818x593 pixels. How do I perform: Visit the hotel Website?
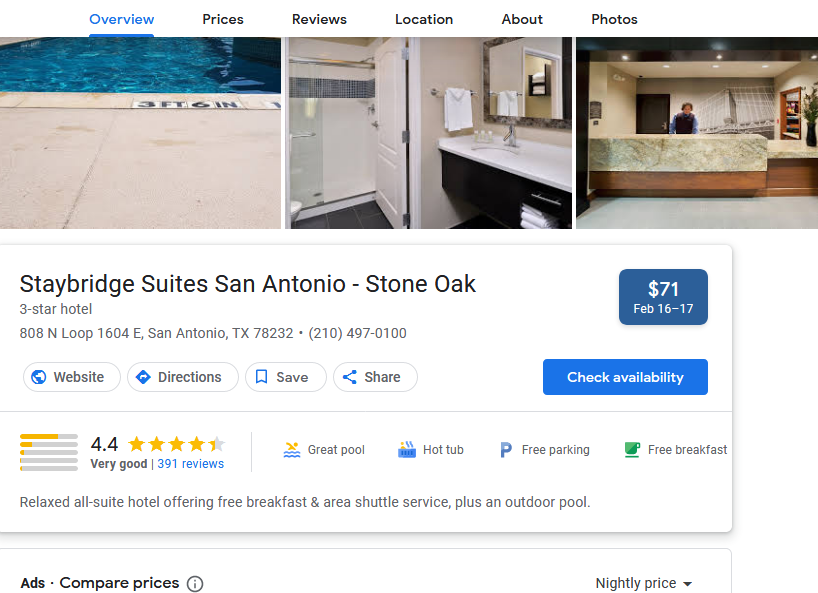71,377
